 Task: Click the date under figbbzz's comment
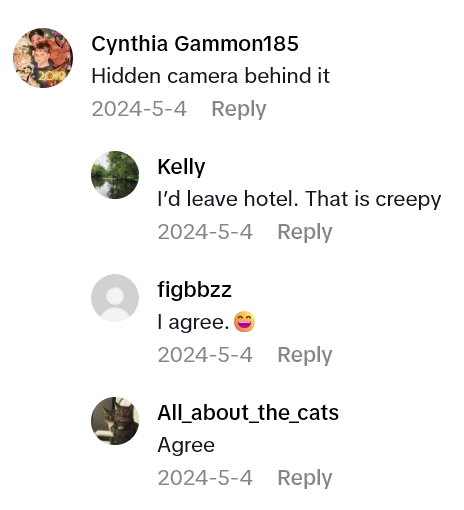coord(205,355)
